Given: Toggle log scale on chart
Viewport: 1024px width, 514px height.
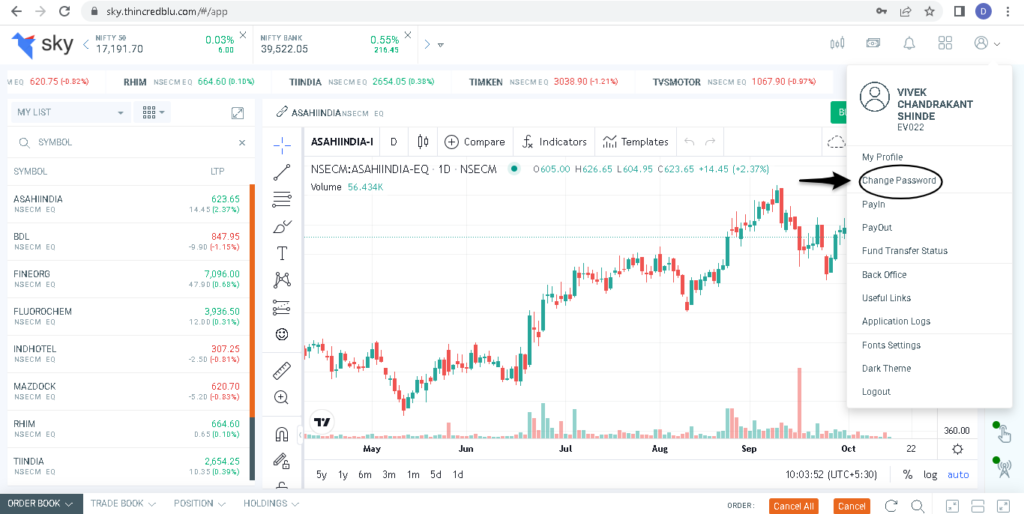Looking at the screenshot, I should (930, 475).
